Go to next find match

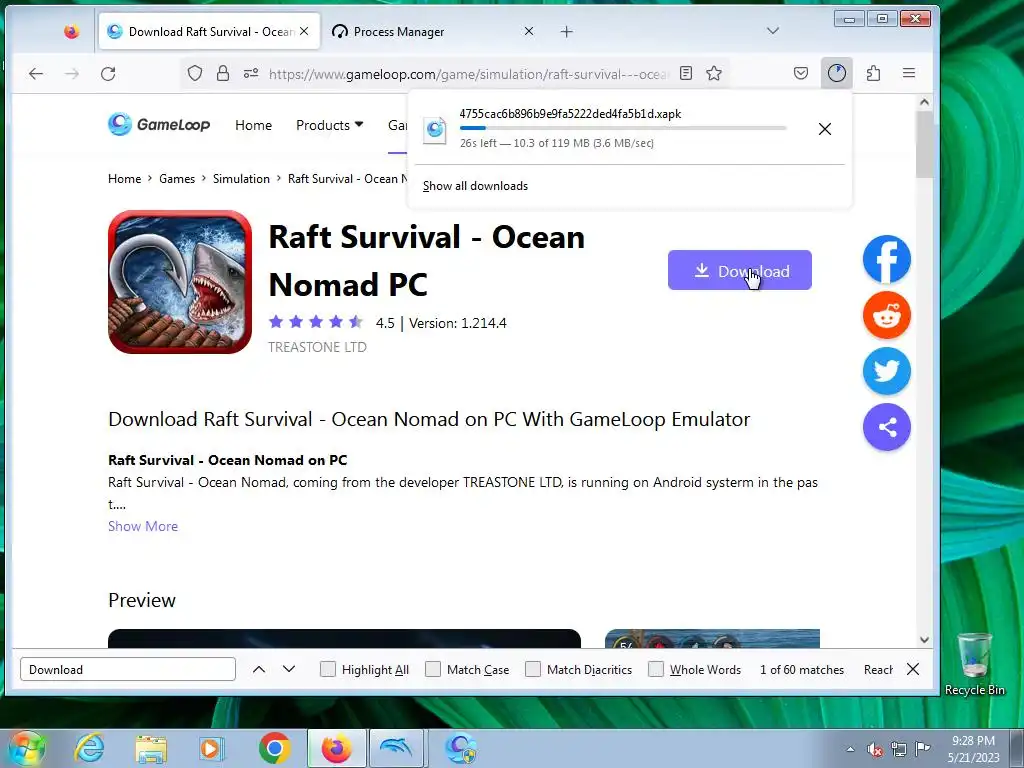coord(289,669)
